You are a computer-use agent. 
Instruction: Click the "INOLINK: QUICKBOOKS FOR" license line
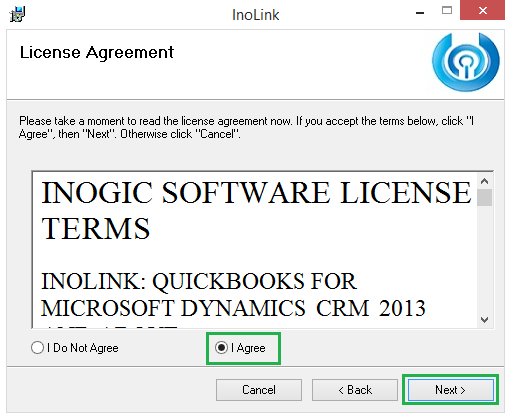pyautogui.click(x=199, y=281)
